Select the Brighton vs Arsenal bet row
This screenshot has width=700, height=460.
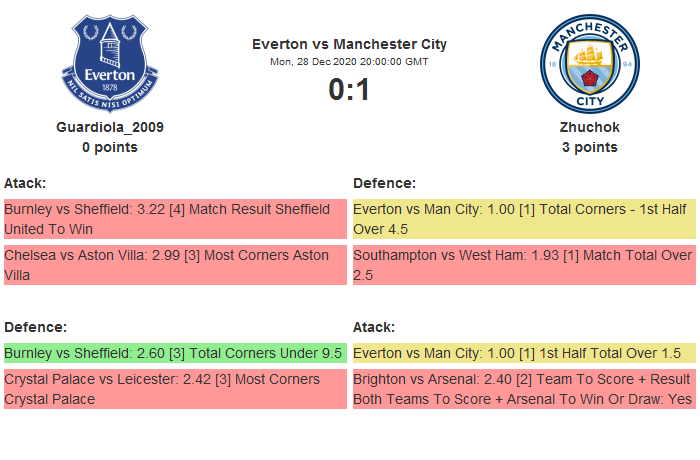[523, 389]
